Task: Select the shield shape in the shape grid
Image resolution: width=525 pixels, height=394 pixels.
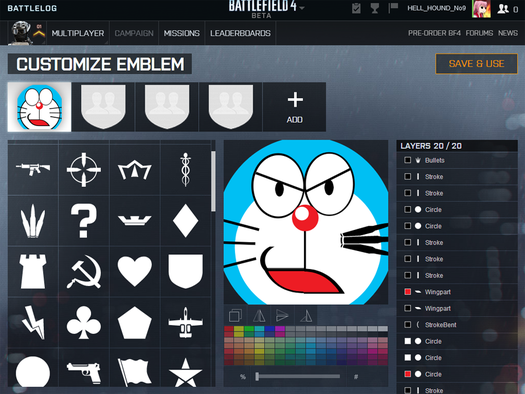Action: [185, 271]
